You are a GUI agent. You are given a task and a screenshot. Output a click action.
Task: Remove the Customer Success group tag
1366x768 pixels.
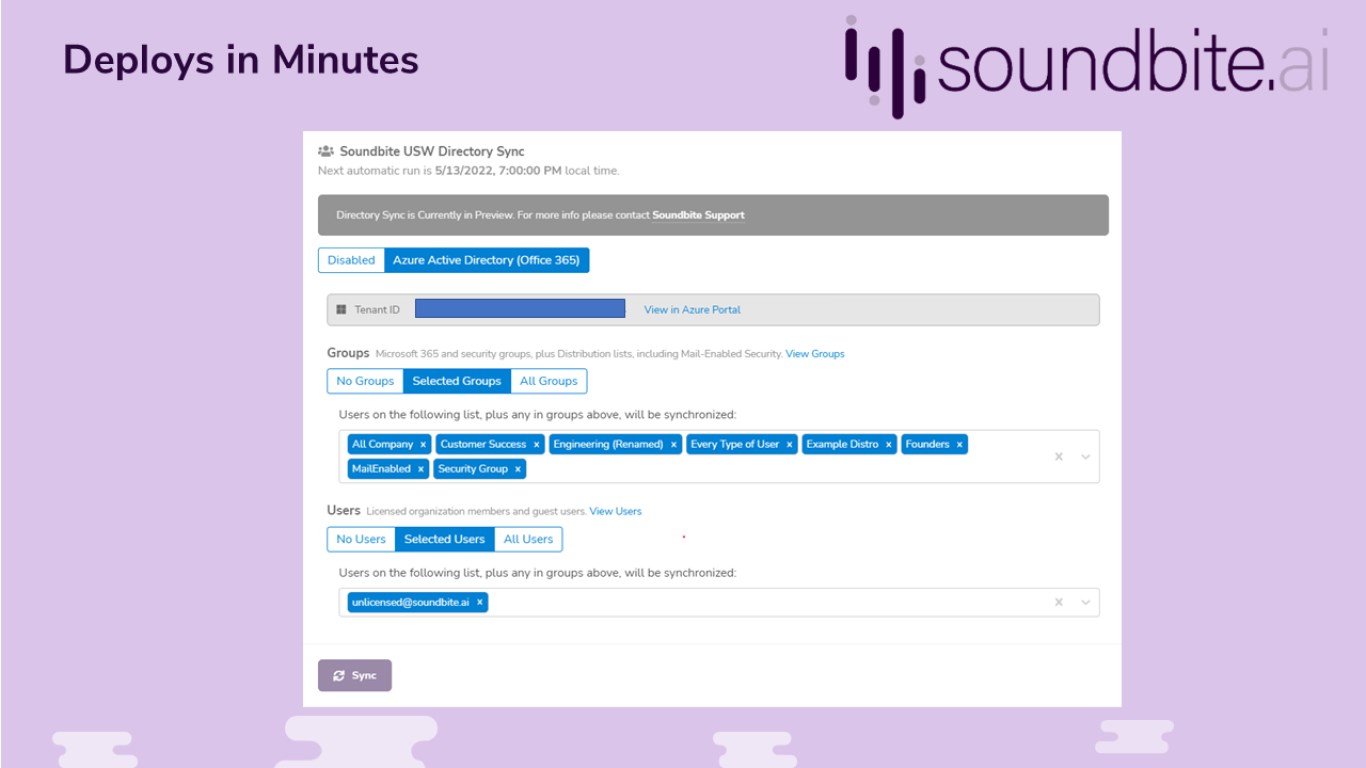(536, 444)
